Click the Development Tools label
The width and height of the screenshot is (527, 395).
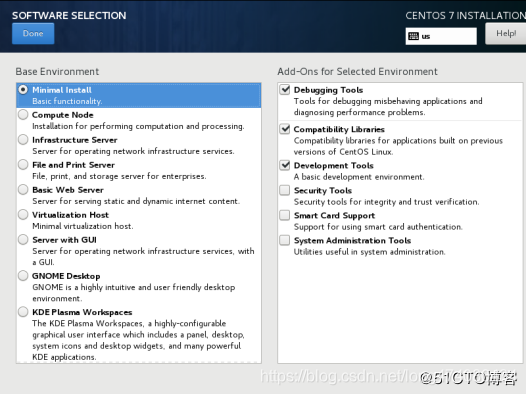point(334,165)
